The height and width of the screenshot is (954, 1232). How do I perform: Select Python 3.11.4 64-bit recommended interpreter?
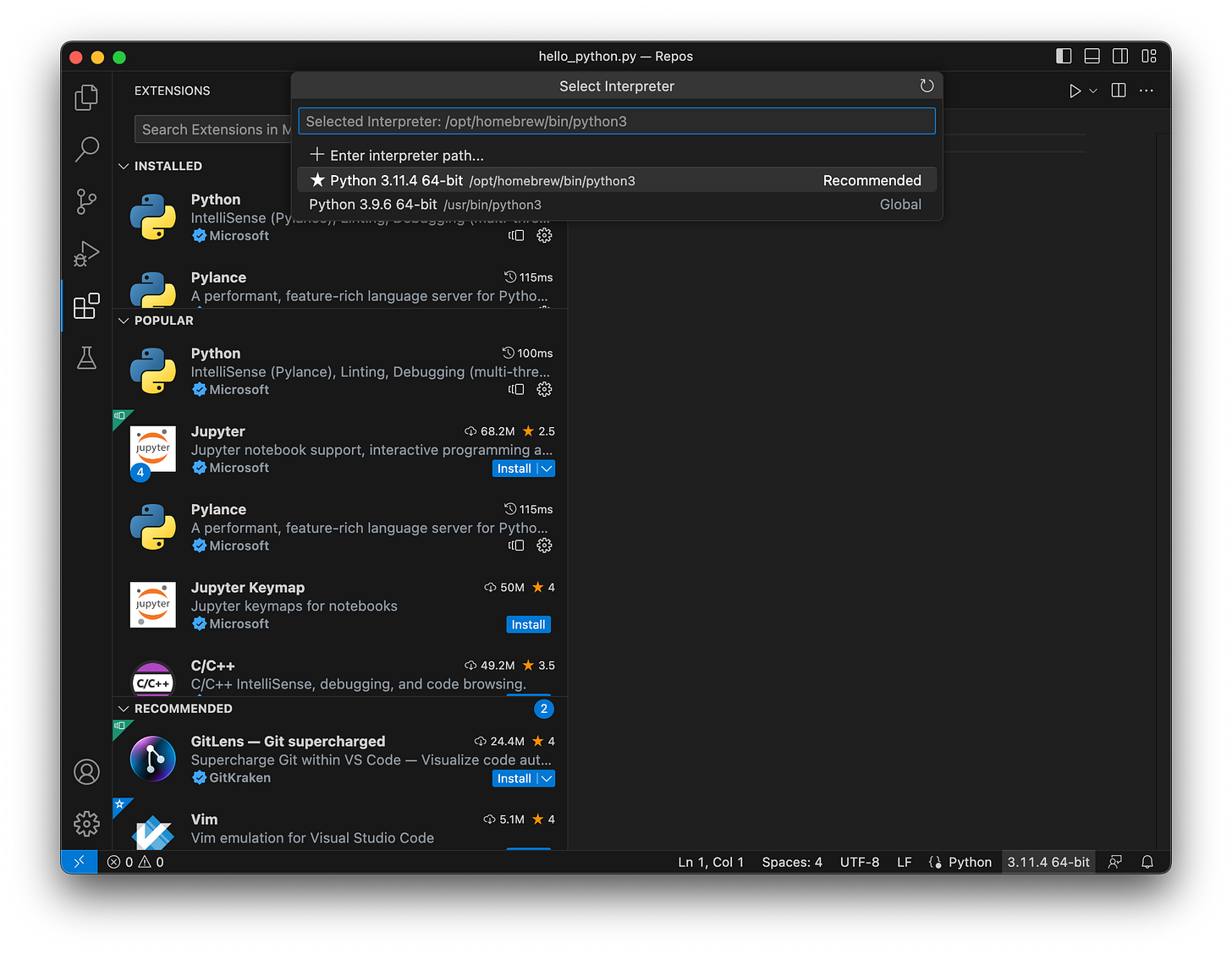(x=617, y=180)
